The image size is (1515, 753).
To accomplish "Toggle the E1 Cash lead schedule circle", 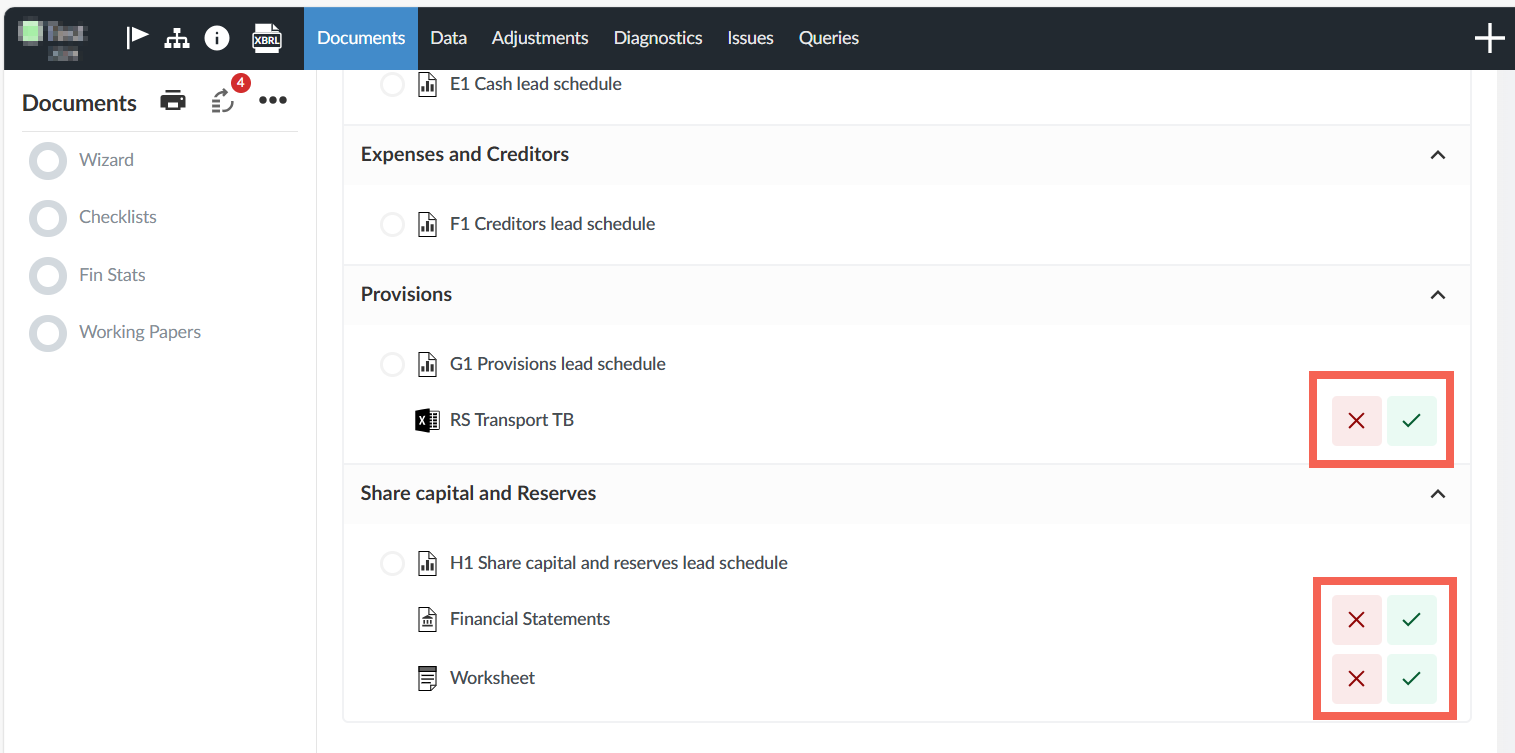I will pos(392,84).
